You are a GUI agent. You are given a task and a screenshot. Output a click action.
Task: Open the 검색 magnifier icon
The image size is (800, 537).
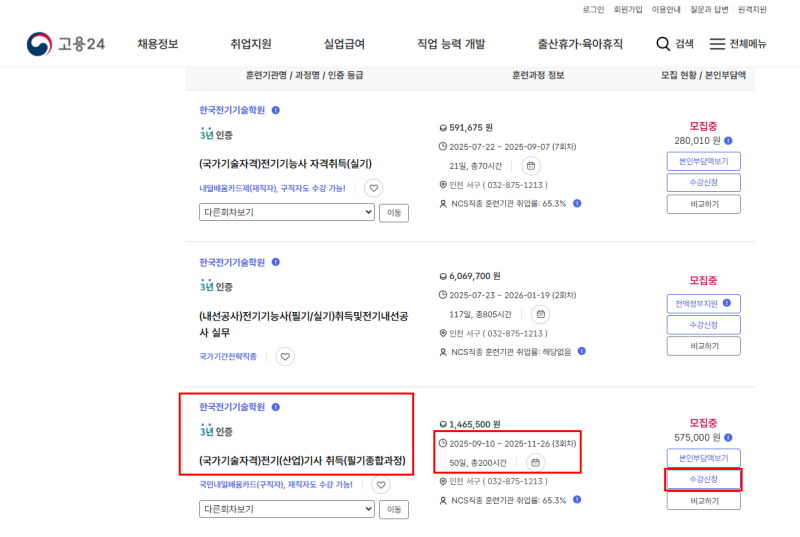[663, 44]
